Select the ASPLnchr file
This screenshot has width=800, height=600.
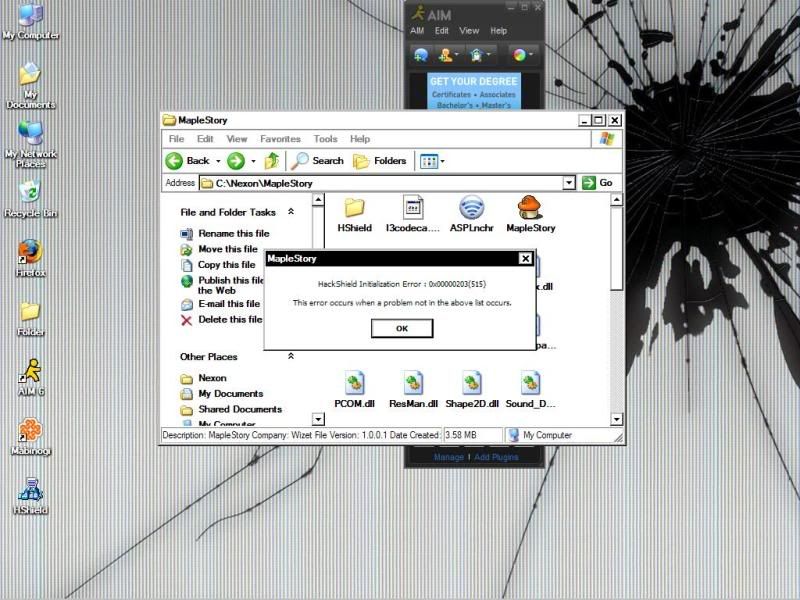tap(471, 214)
